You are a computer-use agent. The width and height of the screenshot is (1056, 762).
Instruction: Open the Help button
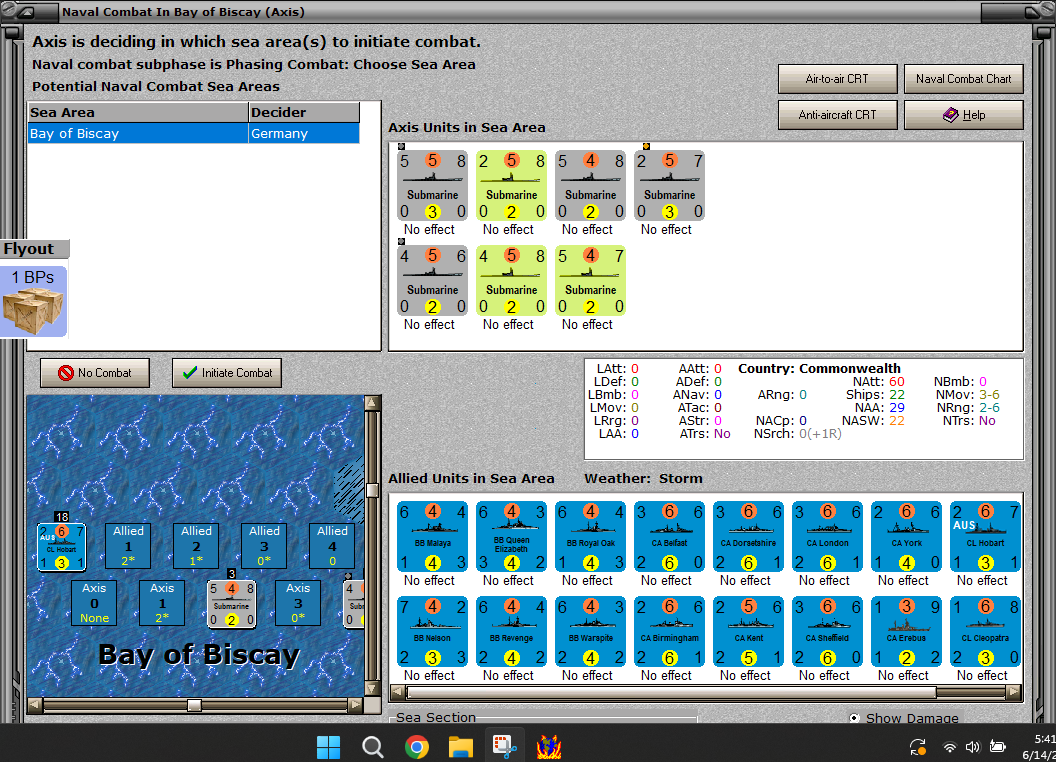click(963, 115)
